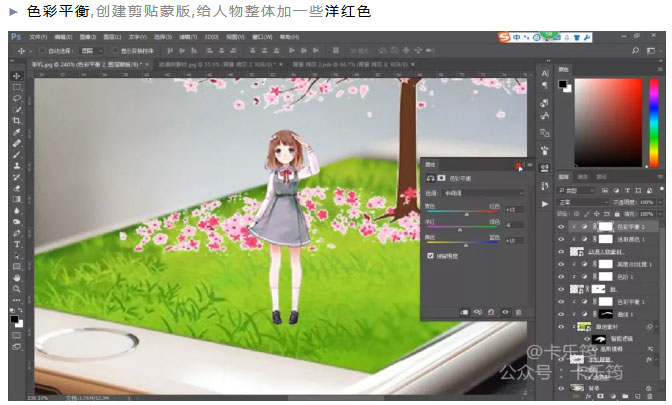Click the mask icon in Properties header
This screenshot has width=672, height=405.
[441, 178]
